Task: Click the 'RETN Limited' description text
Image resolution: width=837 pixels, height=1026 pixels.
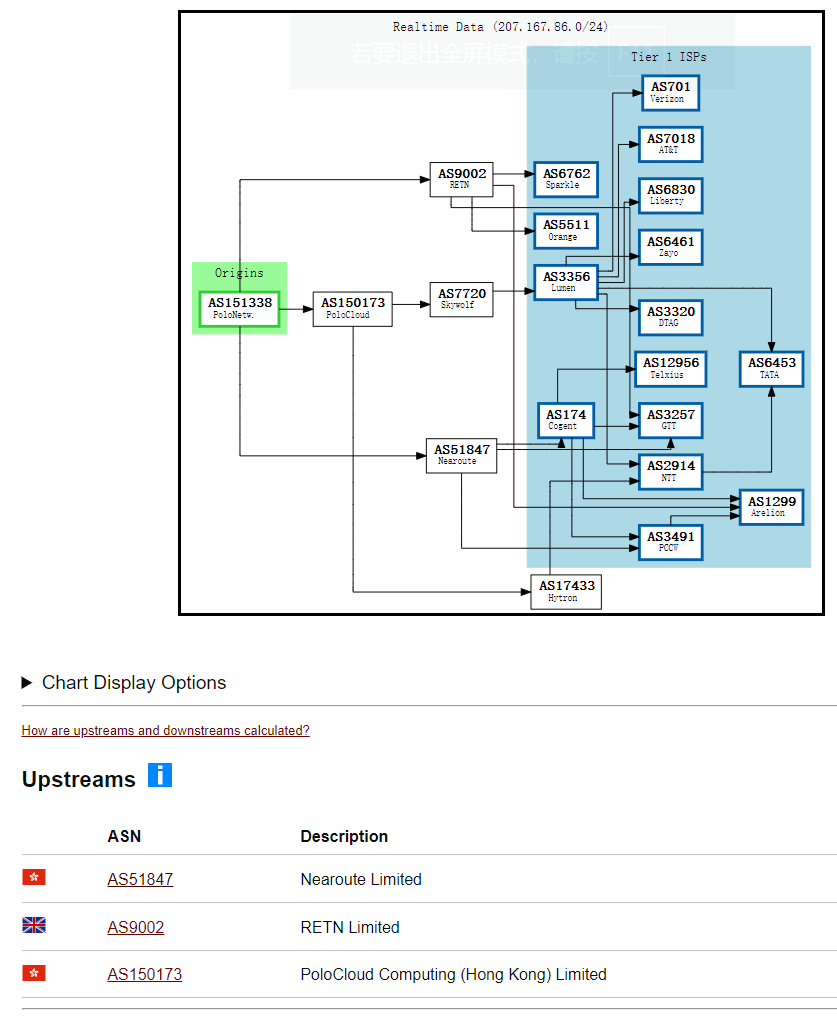Action: pyautogui.click(x=349, y=927)
